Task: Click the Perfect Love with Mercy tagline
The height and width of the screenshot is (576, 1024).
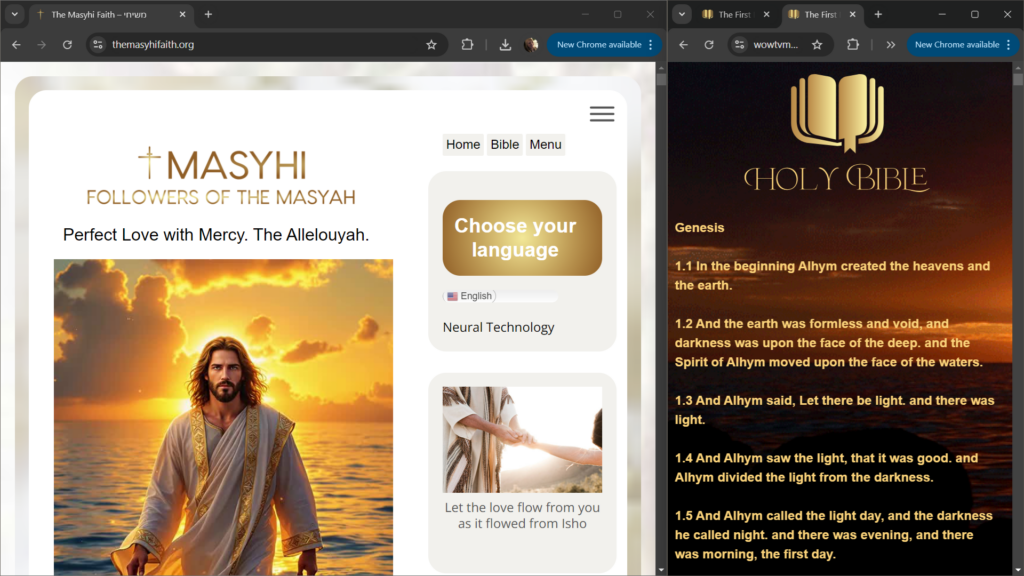Action: coord(216,235)
